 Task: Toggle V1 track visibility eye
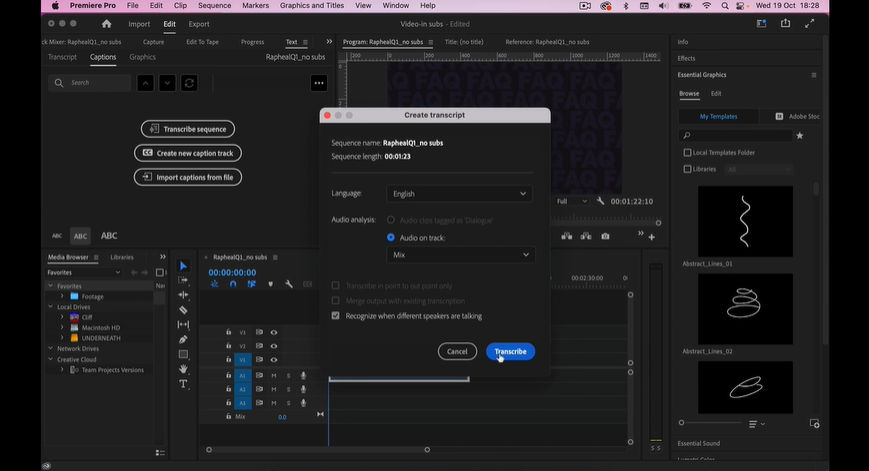(274, 360)
